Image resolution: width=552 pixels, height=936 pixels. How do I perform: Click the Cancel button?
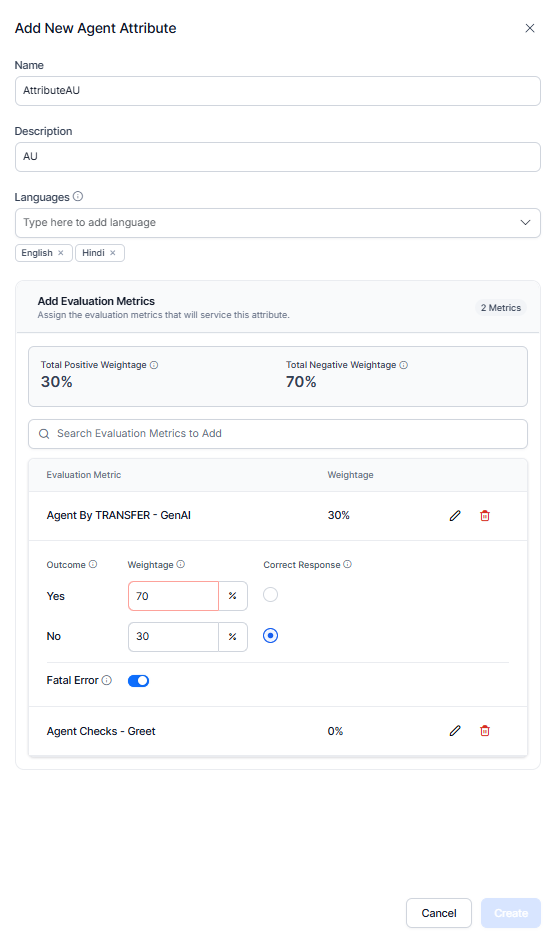coord(439,913)
